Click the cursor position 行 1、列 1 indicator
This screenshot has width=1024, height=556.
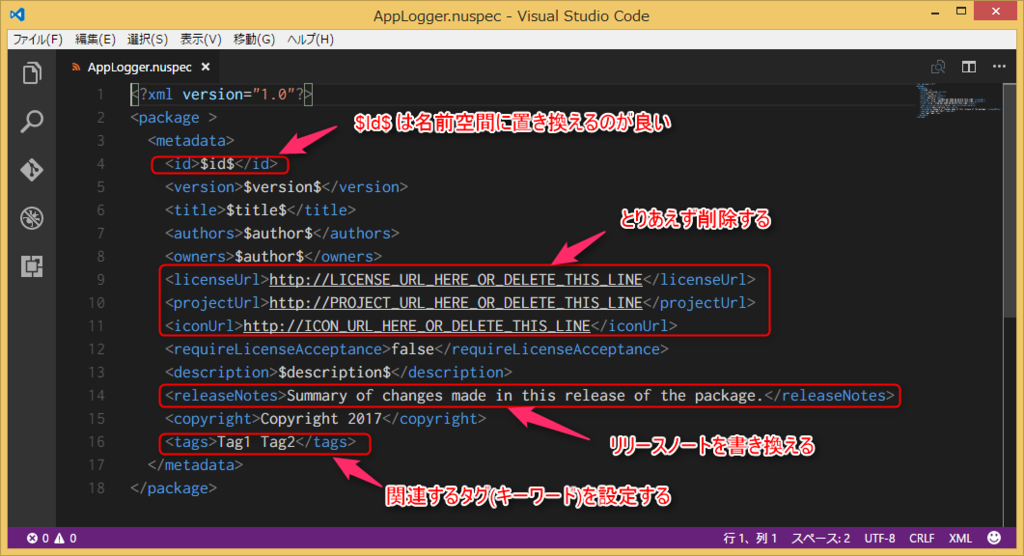click(750, 538)
